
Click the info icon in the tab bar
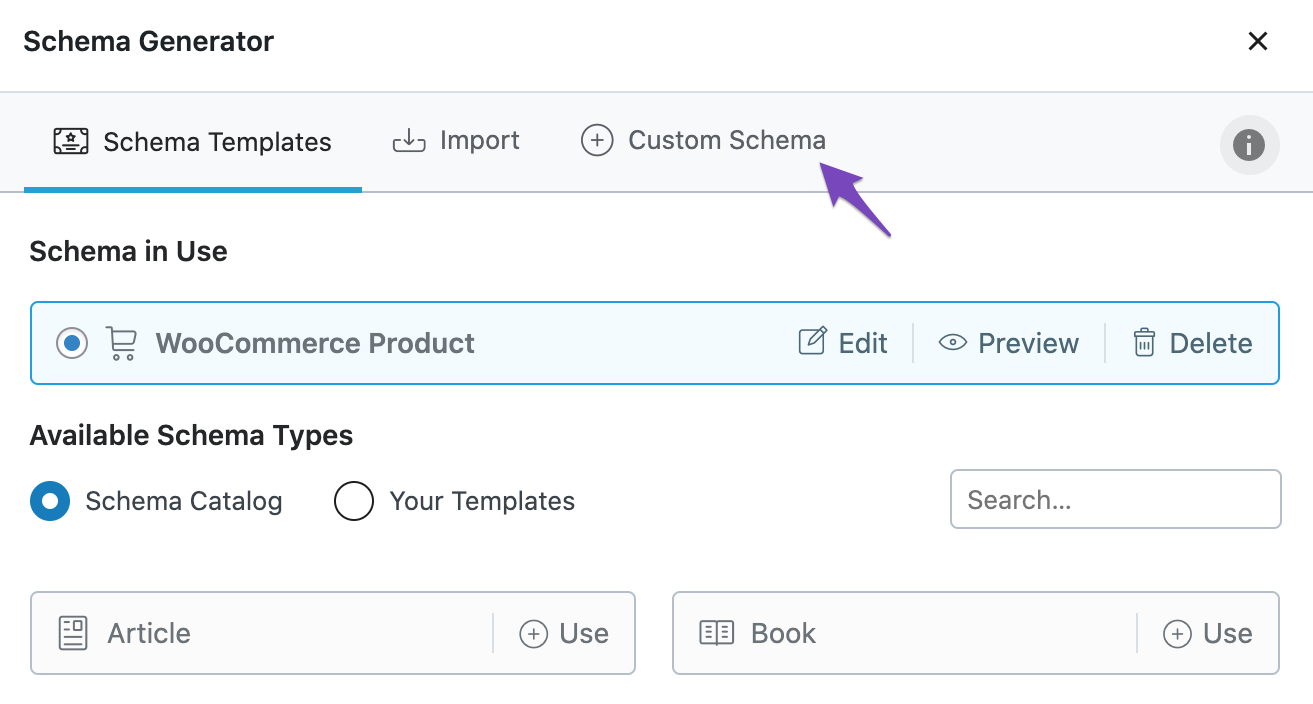click(x=1249, y=145)
